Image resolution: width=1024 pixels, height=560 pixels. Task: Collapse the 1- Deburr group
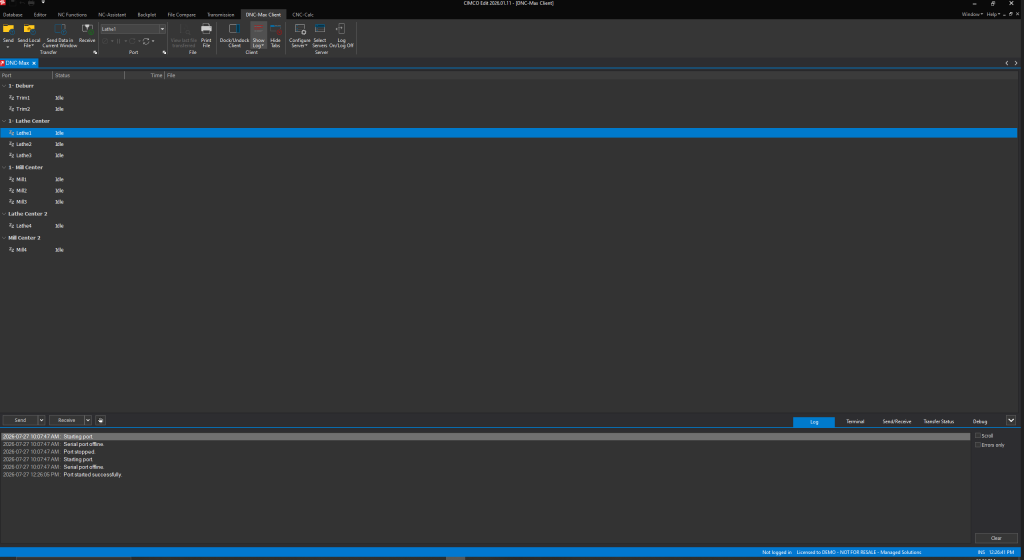(4, 86)
